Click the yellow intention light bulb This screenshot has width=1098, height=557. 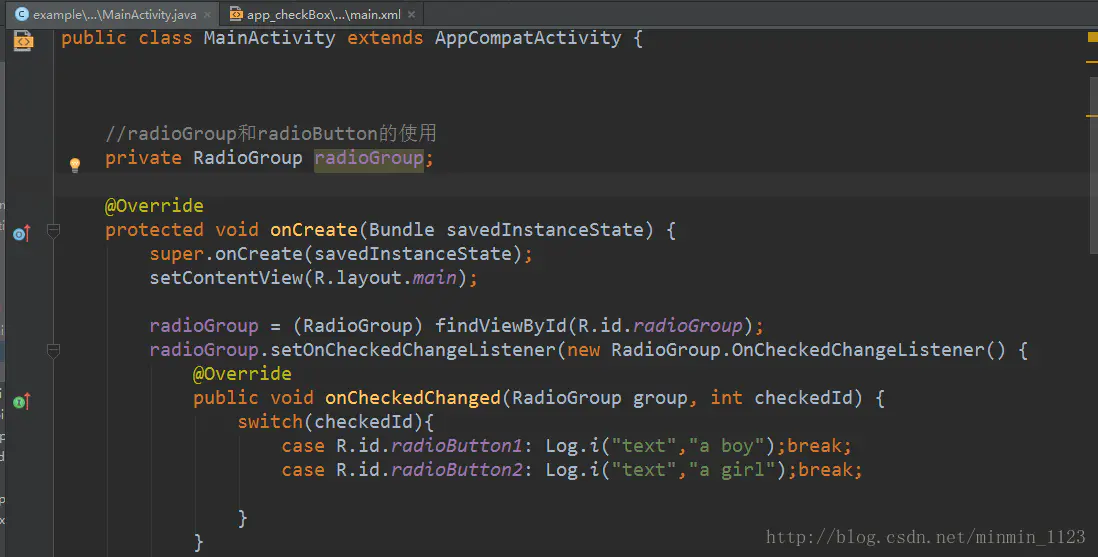click(x=75, y=165)
